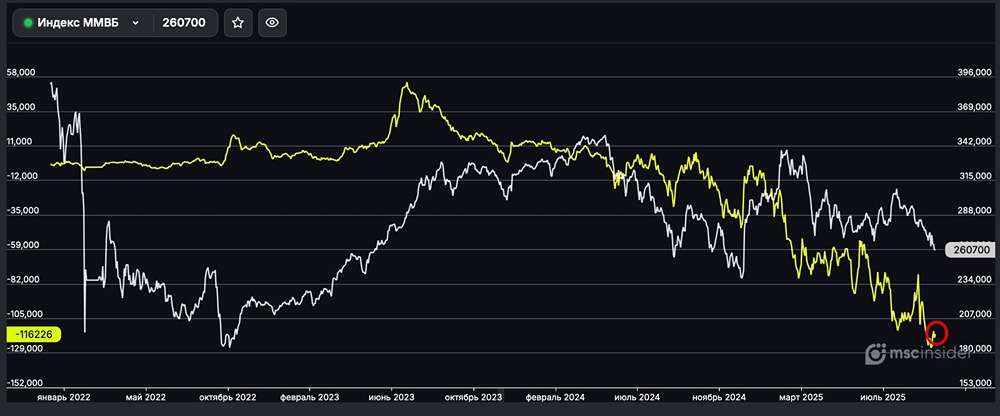Click the gray 260700 price tag on right axis

(x=969, y=250)
